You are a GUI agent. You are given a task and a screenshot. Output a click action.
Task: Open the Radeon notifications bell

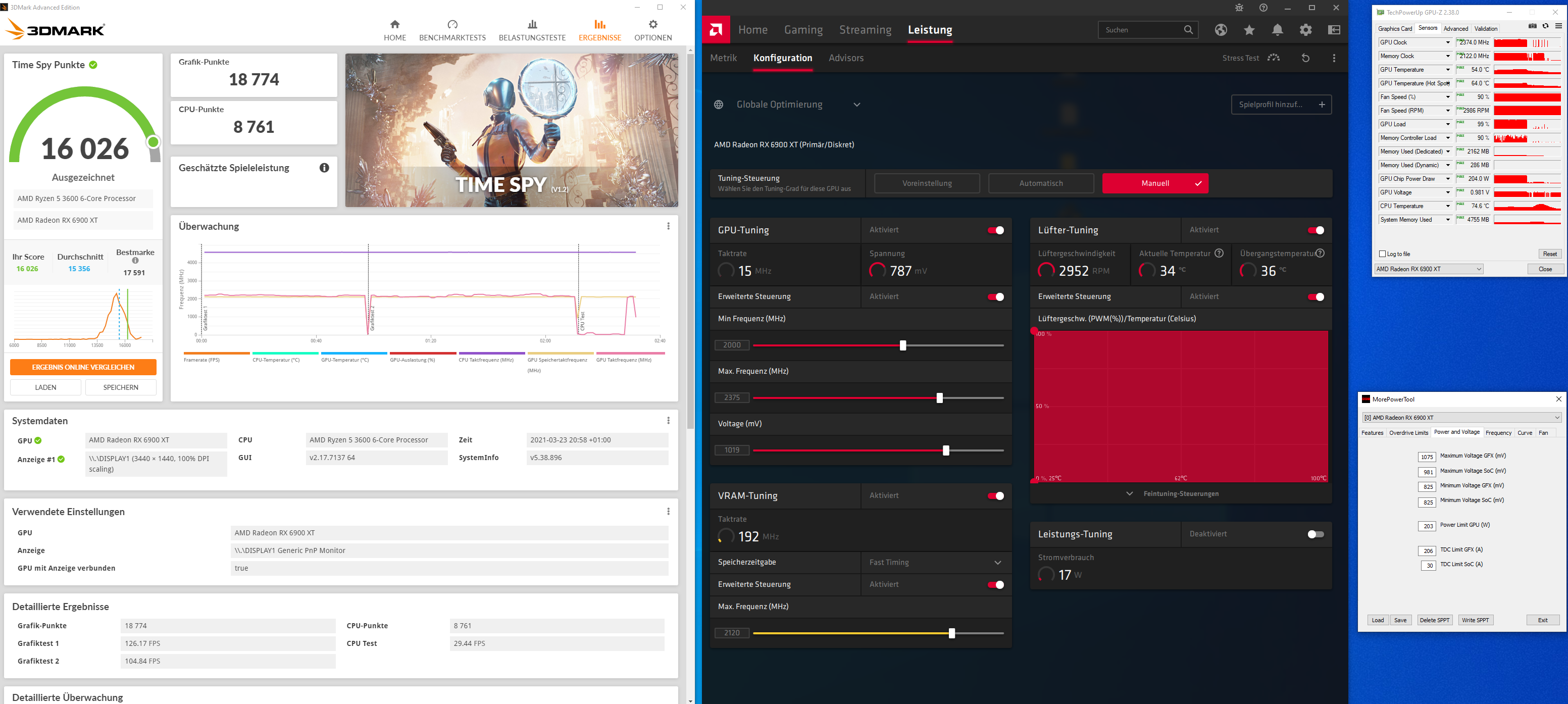pyautogui.click(x=1277, y=30)
